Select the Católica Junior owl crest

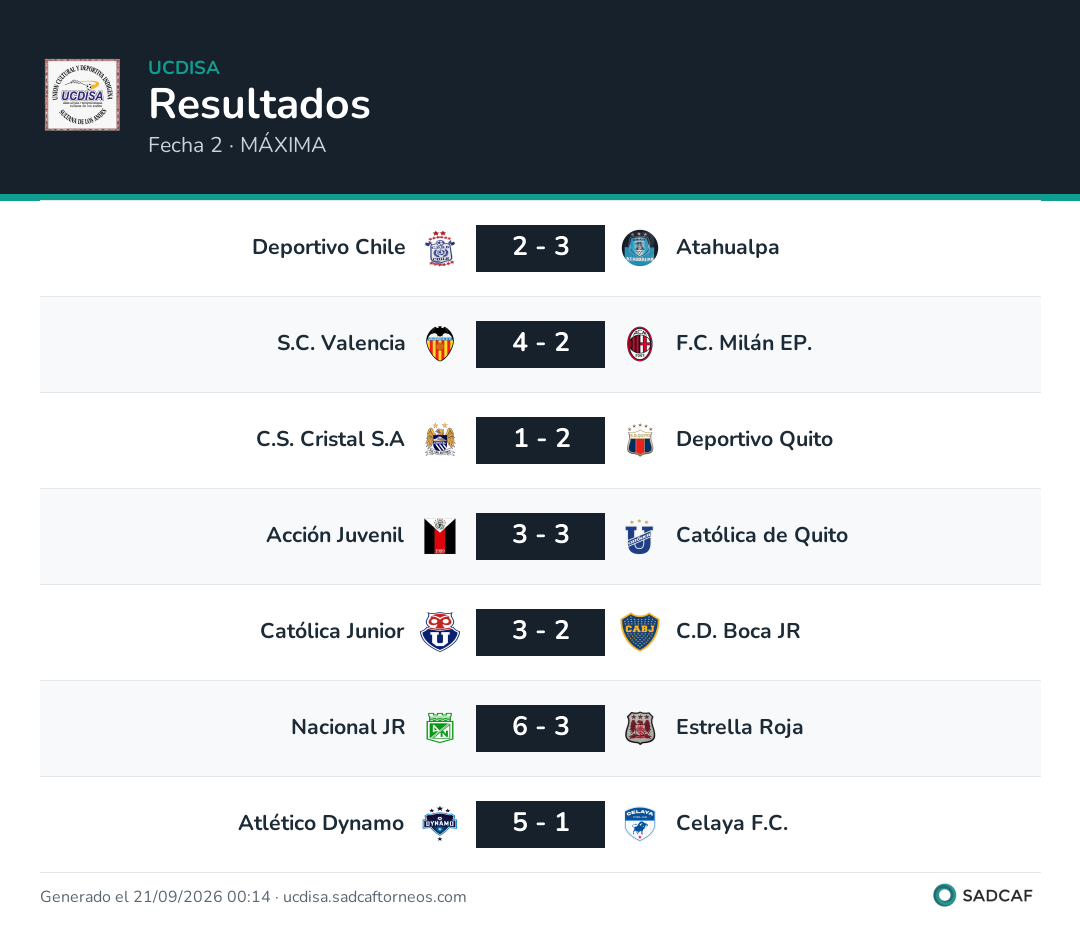tap(439, 632)
